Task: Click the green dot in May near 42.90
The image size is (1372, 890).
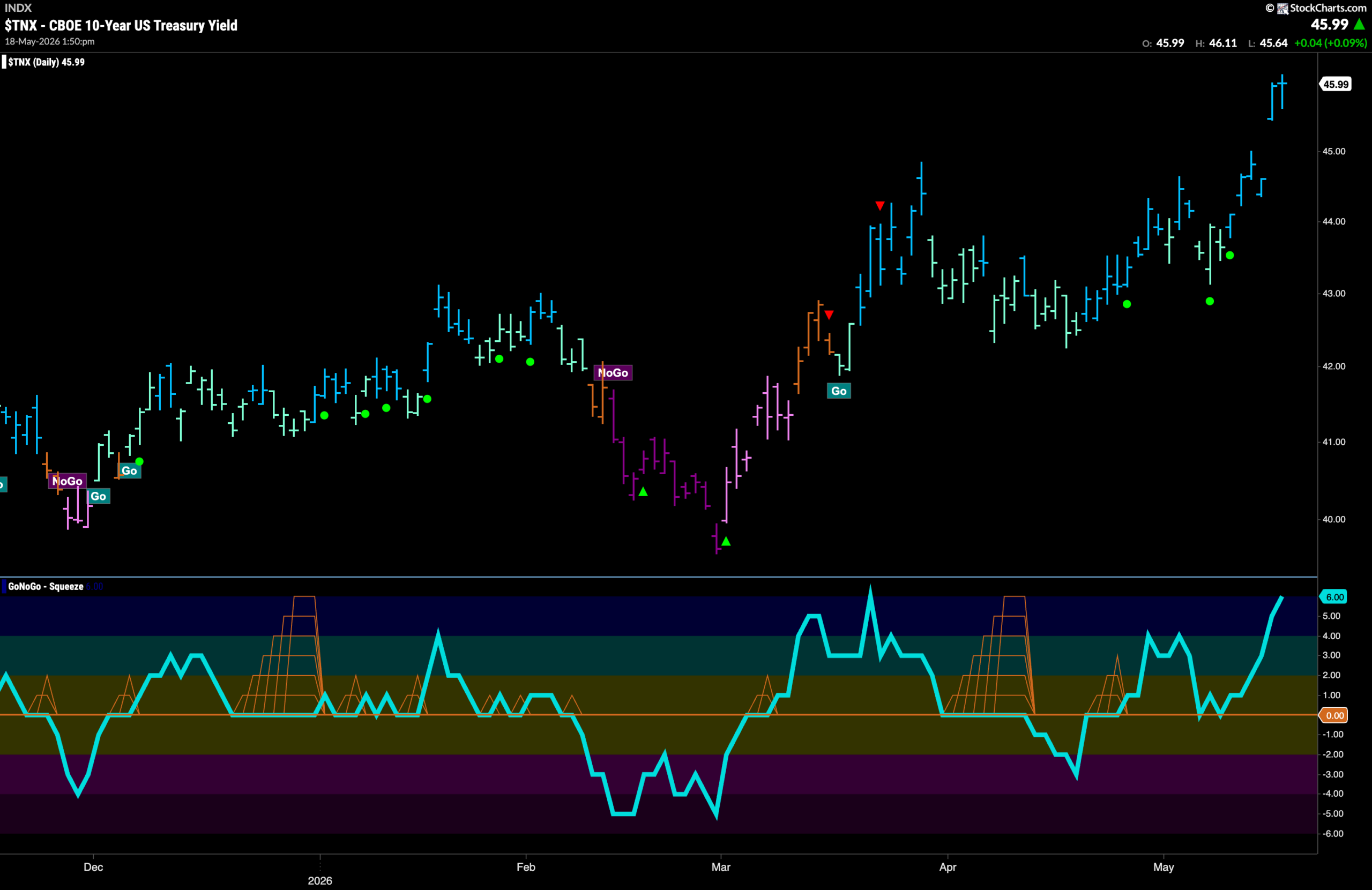Action: [1210, 302]
